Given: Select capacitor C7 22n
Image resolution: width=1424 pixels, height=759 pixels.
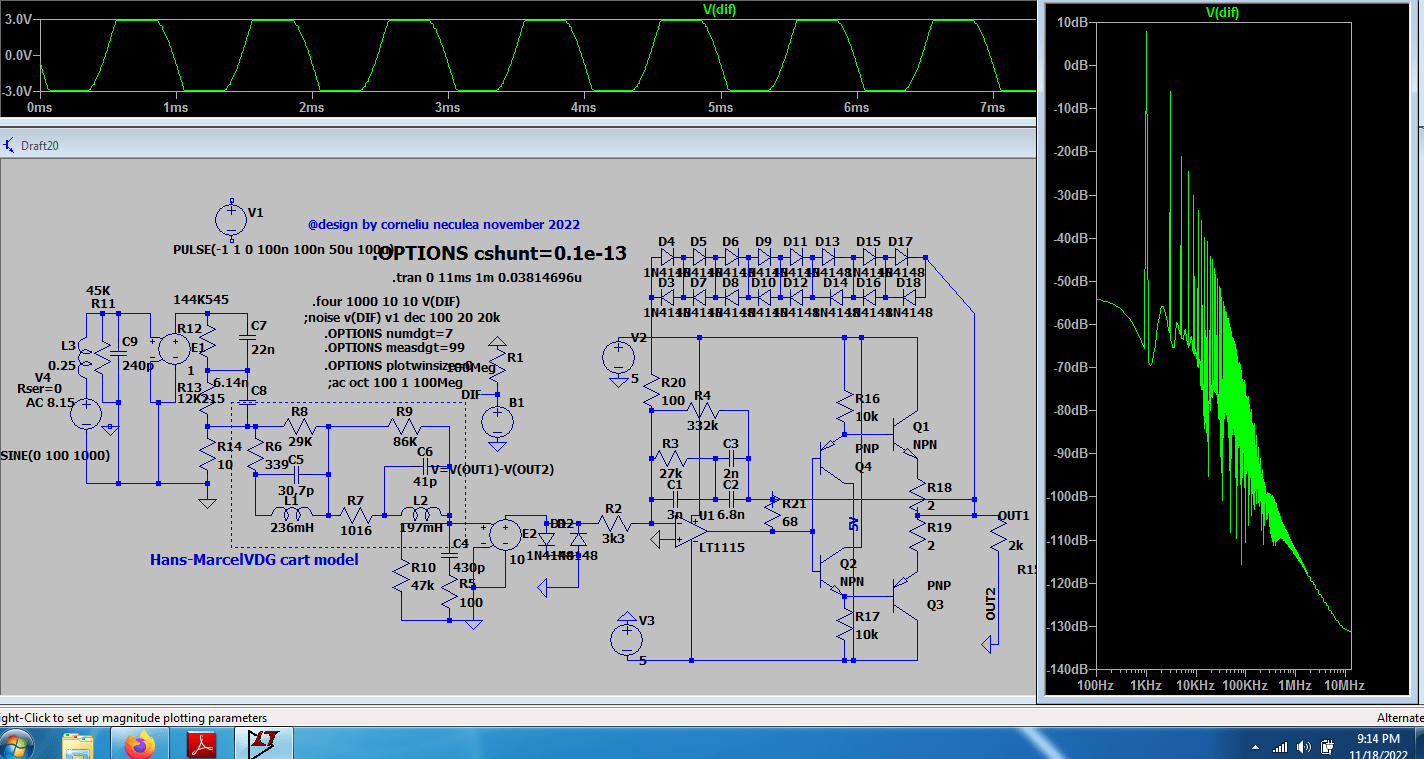Looking at the screenshot, I should tap(247, 339).
